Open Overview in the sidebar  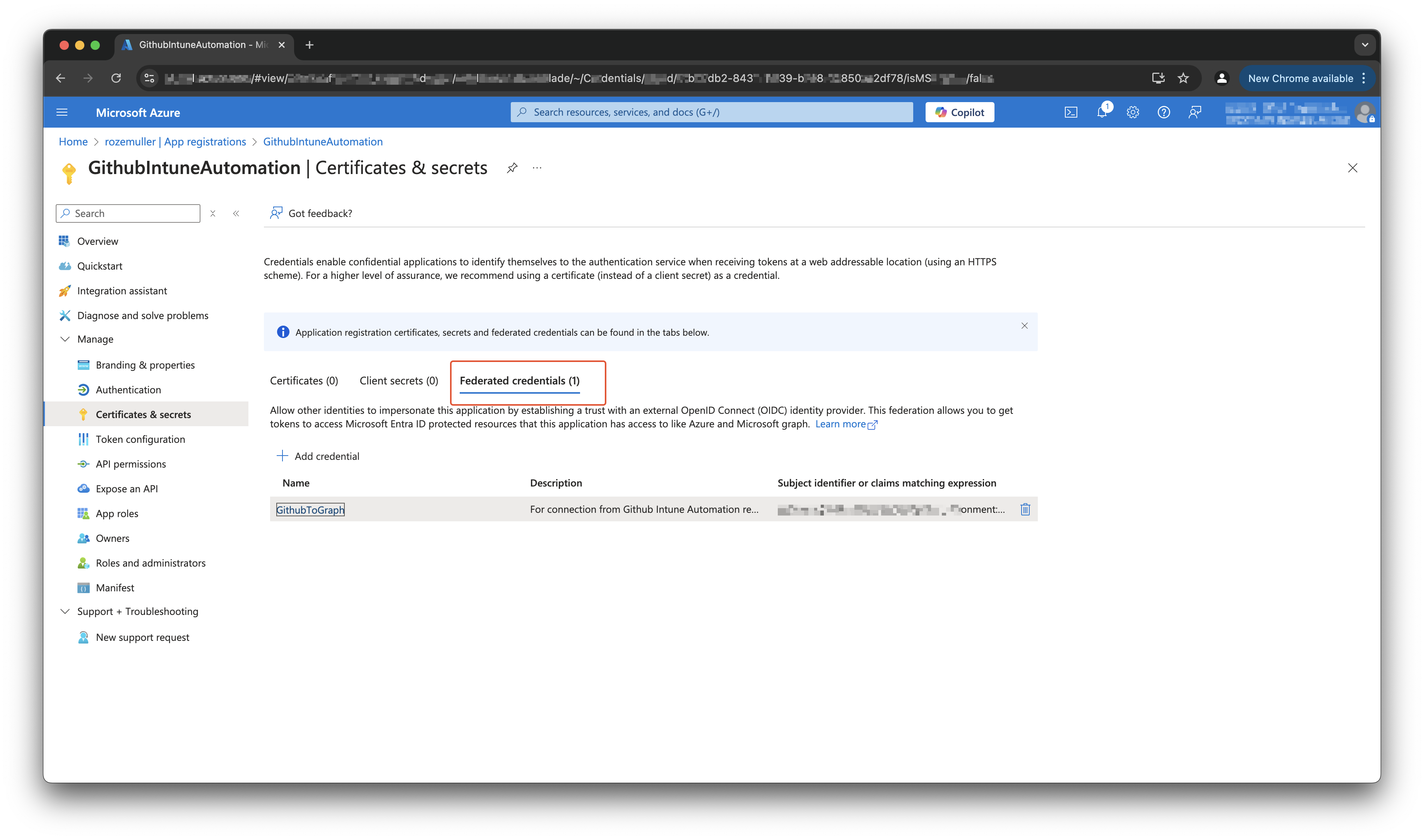pyautogui.click(x=98, y=241)
